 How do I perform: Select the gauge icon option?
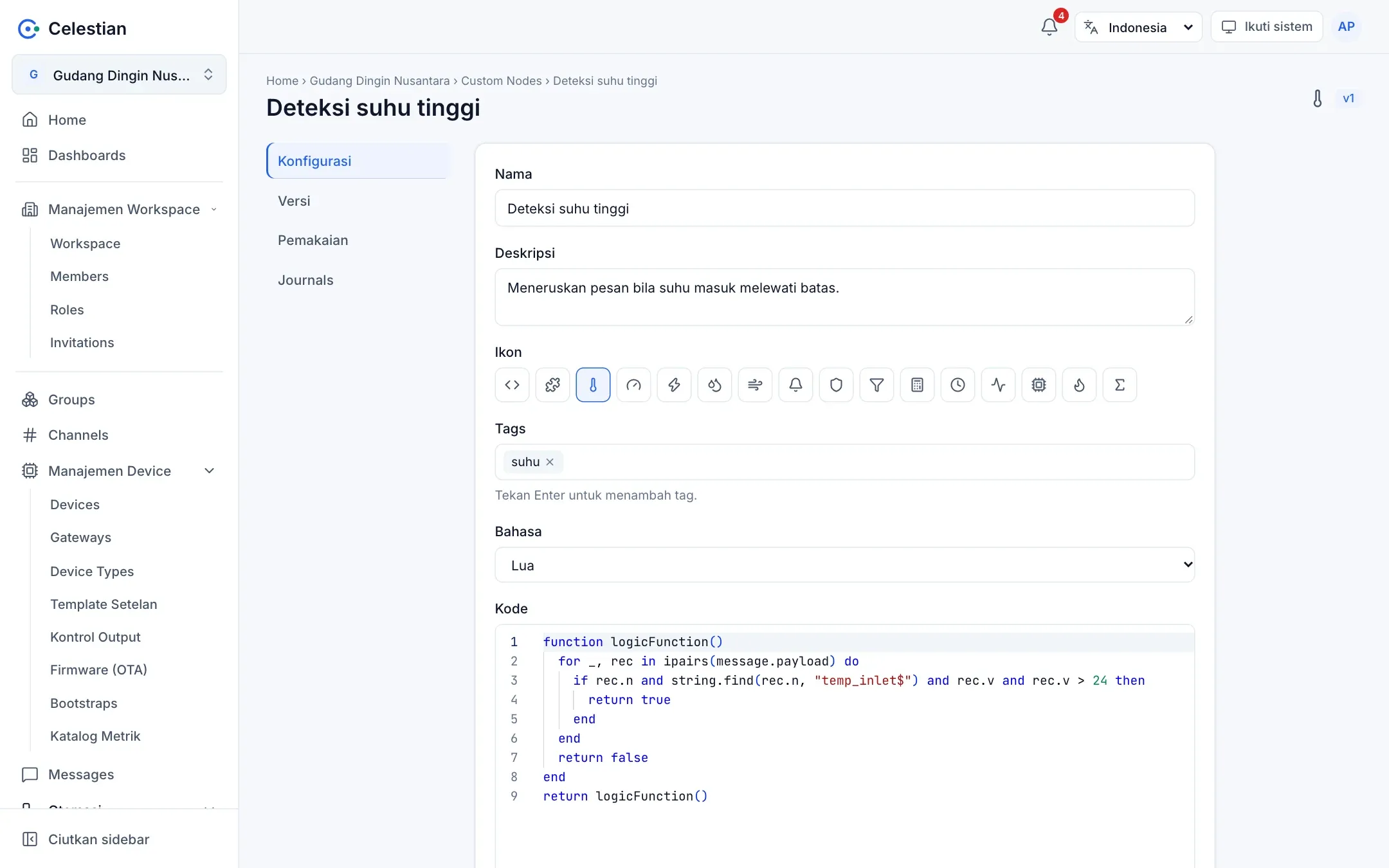coord(633,385)
